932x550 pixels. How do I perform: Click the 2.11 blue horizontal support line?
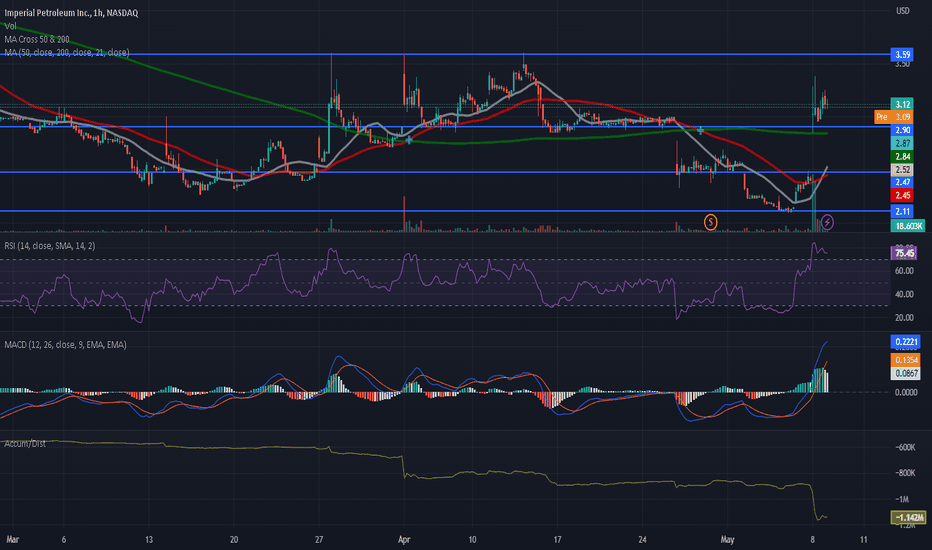tap(445, 211)
